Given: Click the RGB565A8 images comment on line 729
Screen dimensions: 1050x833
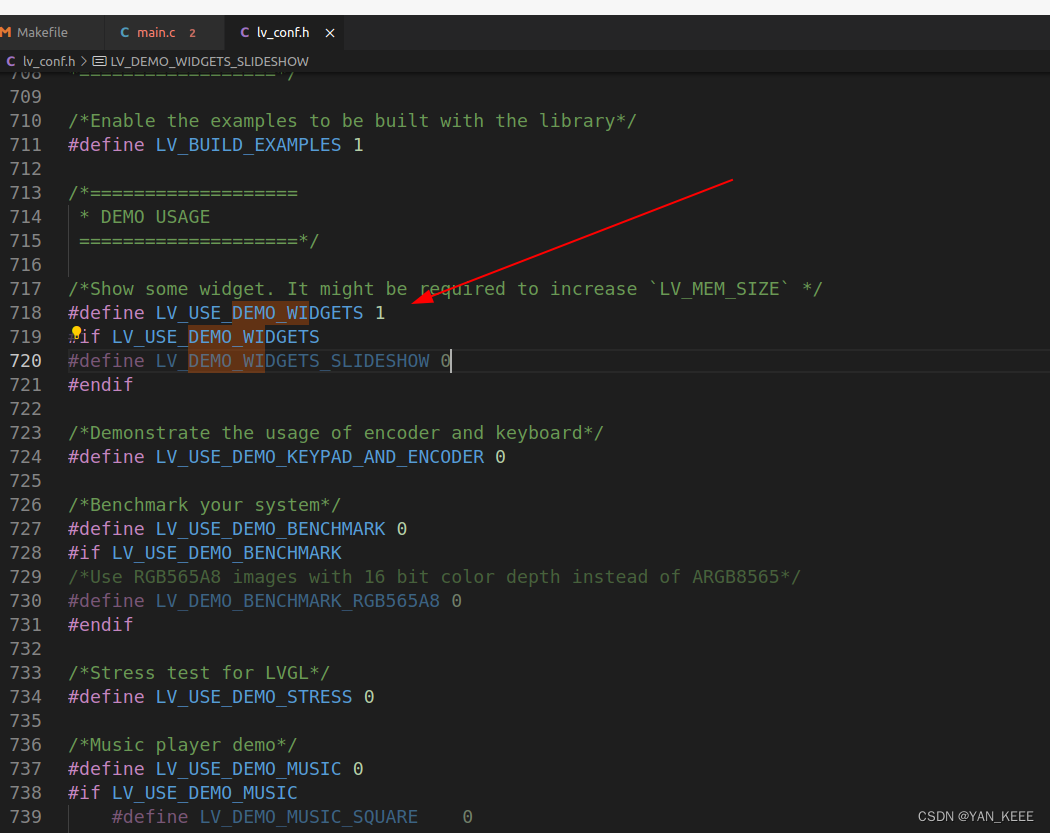Looking at the screenshot, I should point(435,577).
